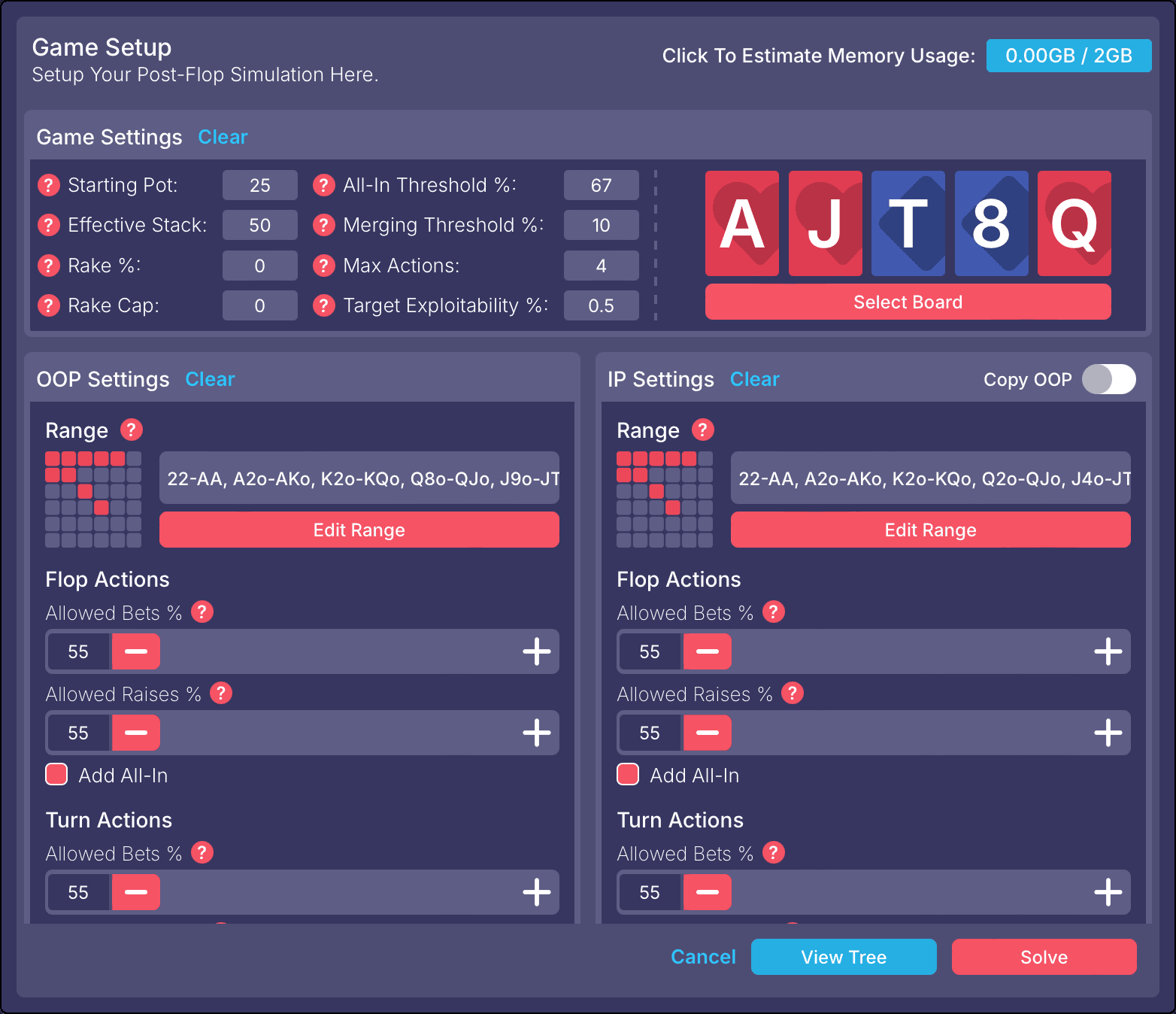Viewport: 1176px width, 1014px height.
Task: Click Cancel link at the bottom
Action: coord(703,957)
